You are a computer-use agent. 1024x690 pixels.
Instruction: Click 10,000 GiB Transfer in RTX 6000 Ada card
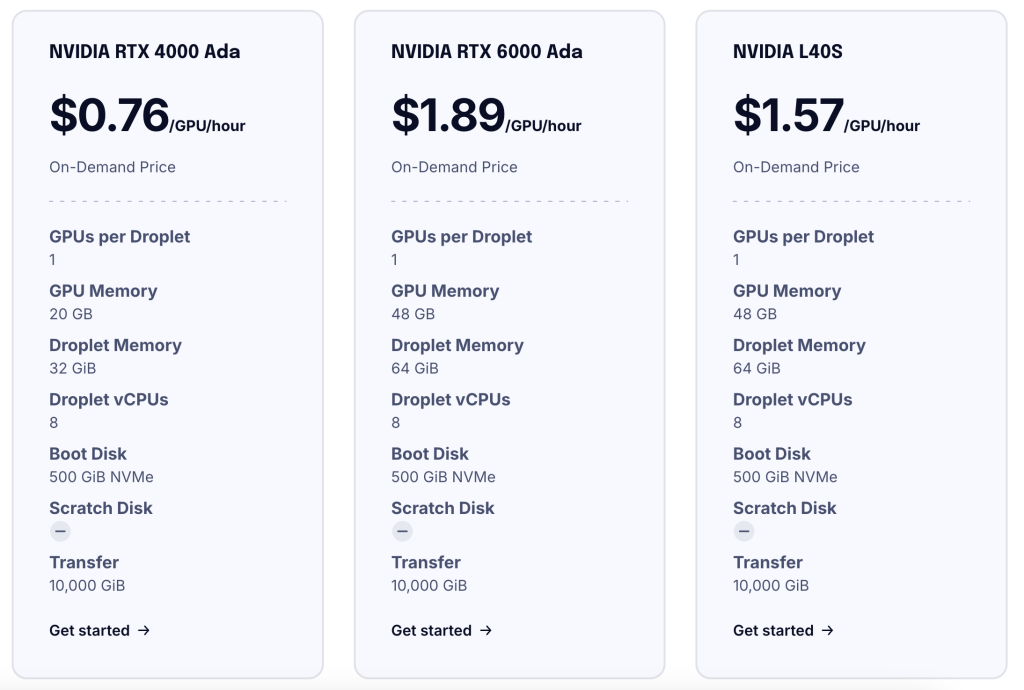(429, 586)
